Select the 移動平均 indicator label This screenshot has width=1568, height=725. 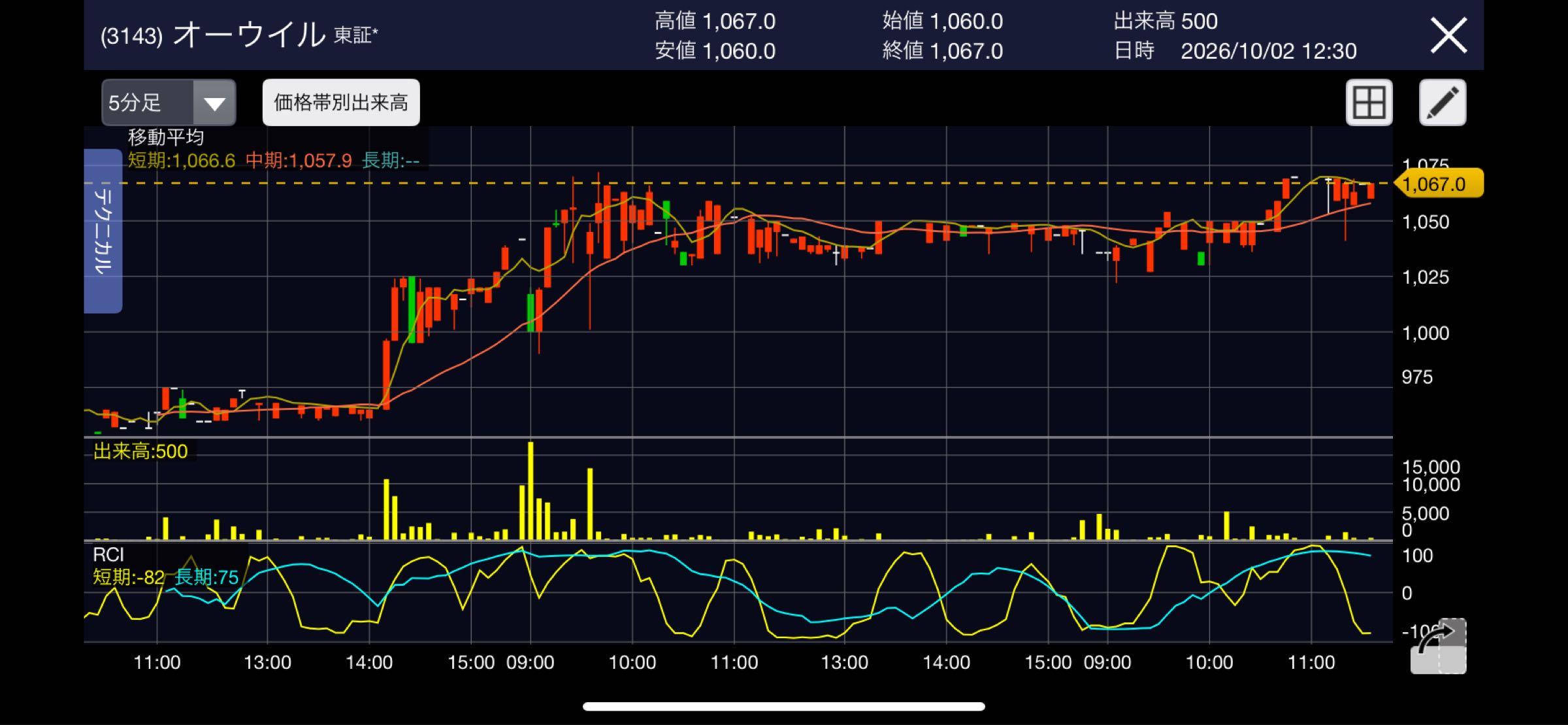coord(166,137)
